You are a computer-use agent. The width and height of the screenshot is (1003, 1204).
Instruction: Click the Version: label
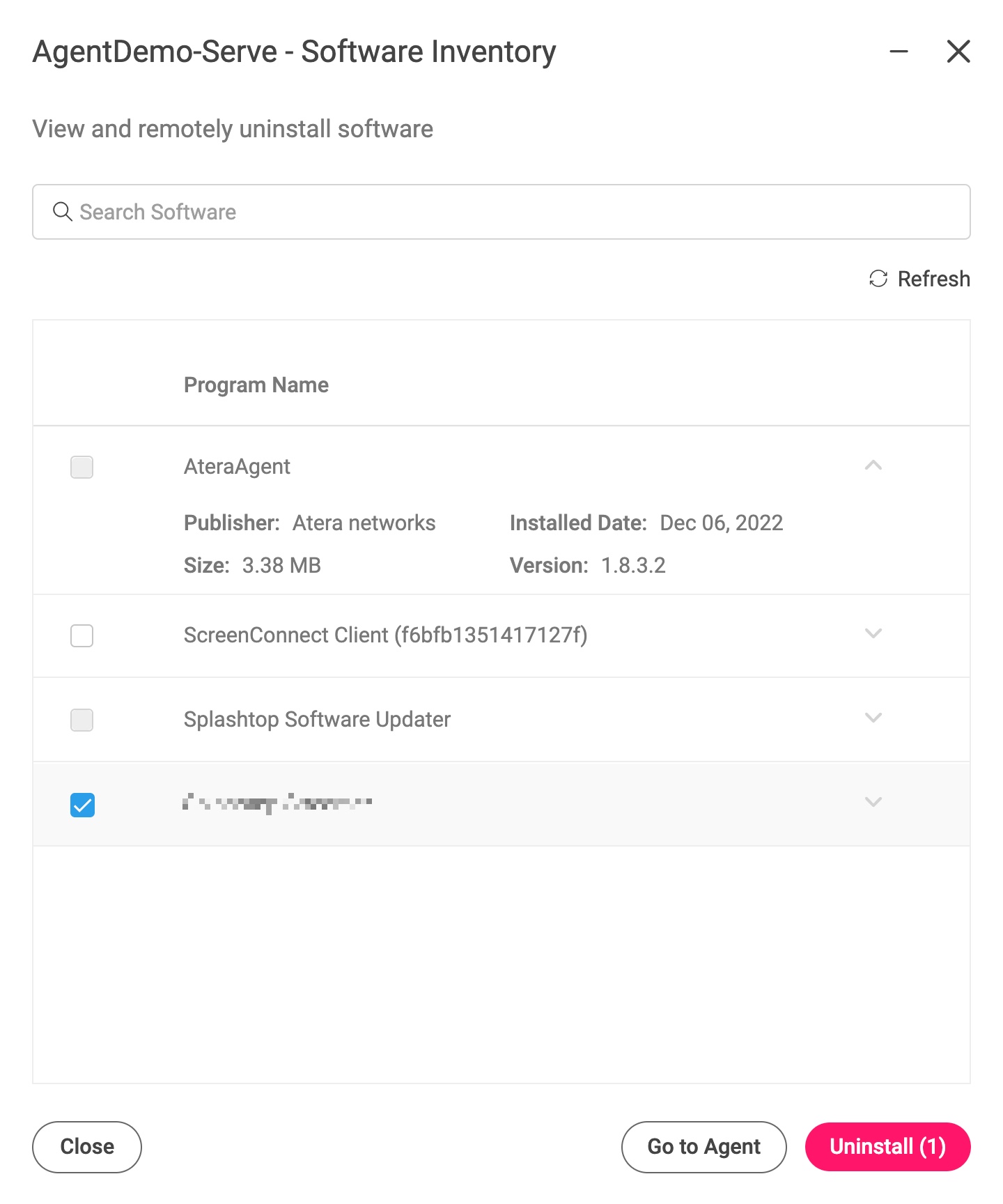pyautogui.click(x=549, y=565)
